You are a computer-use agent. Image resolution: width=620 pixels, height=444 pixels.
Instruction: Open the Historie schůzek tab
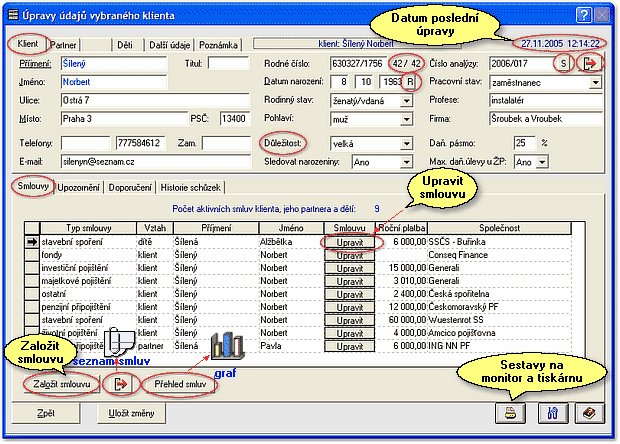(x=196, y=187)
